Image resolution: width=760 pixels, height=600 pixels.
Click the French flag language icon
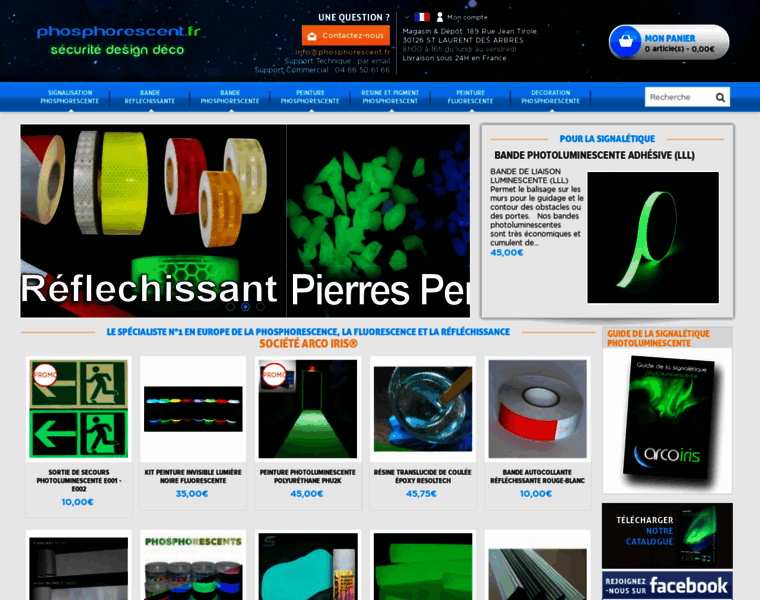[x=422, y=17]
